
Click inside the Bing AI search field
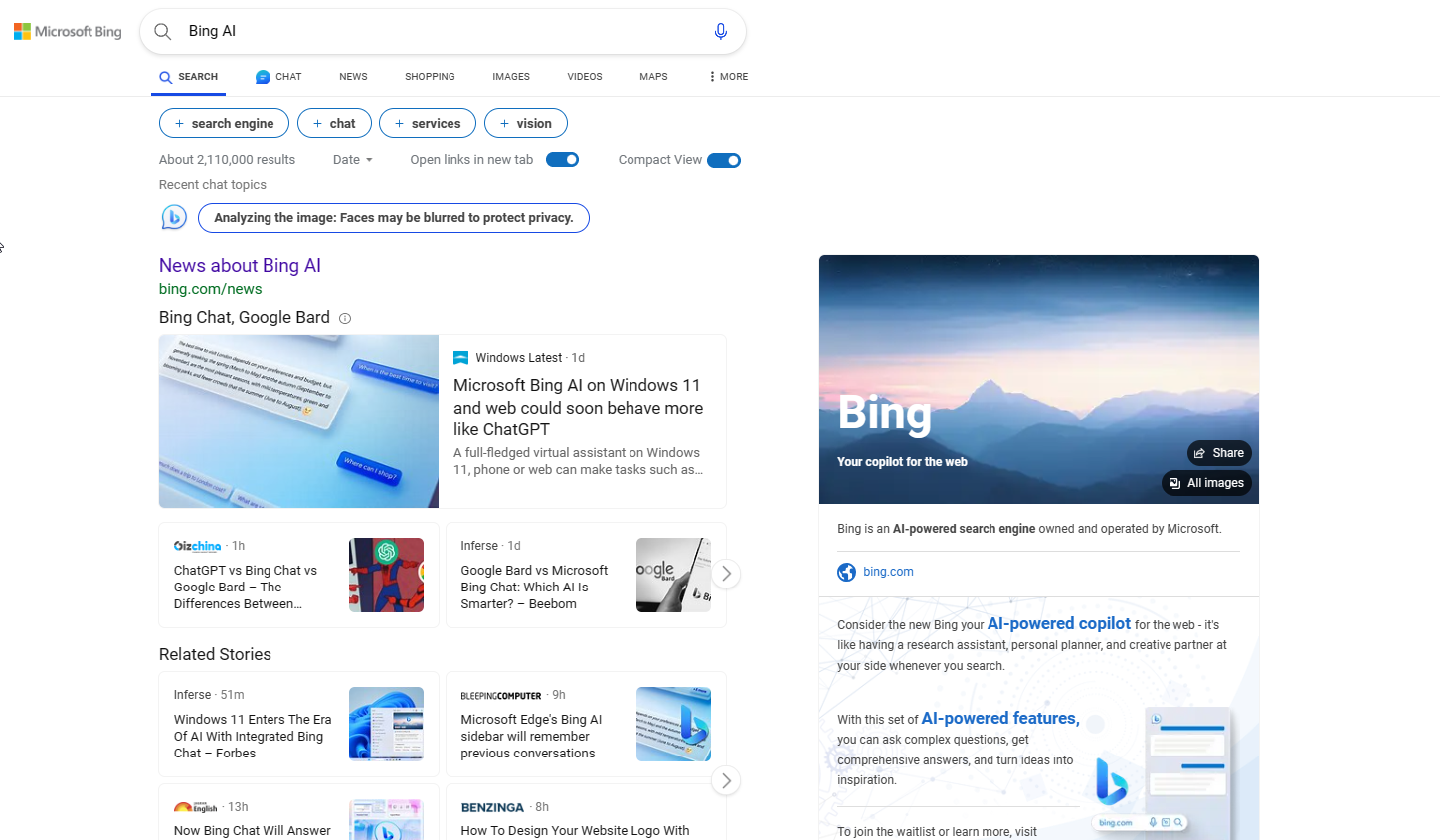tap(398, 31)
